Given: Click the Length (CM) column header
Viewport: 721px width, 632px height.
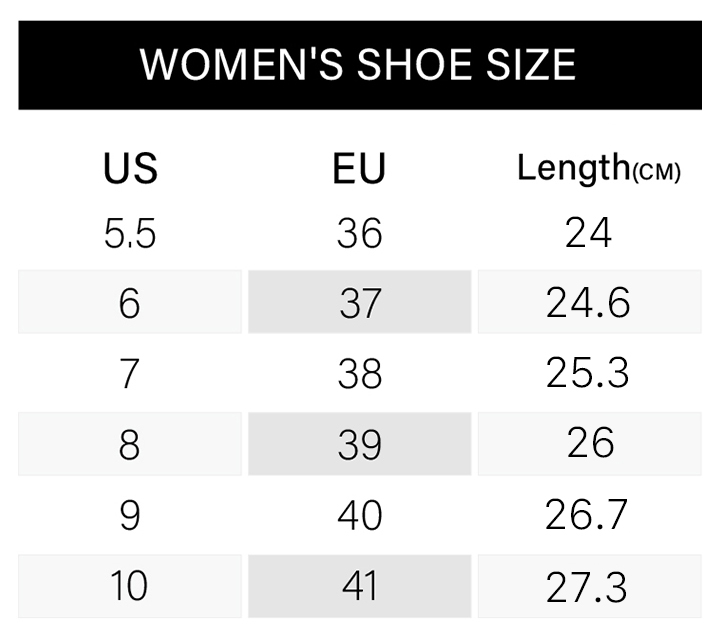Looking at the screenshot, I should pyautogui.click(x=599, y=168).
